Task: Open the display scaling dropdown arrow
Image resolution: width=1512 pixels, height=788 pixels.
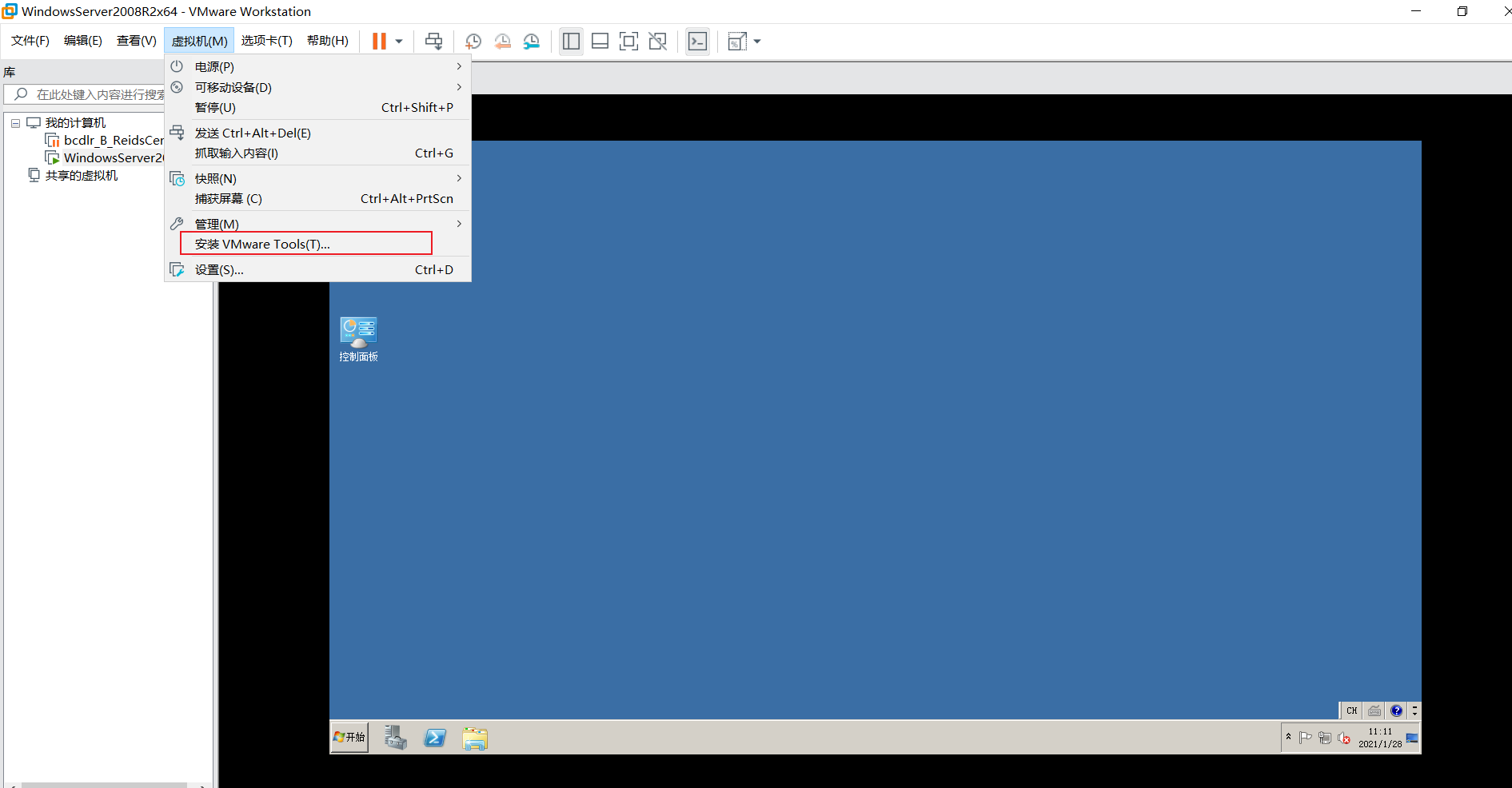Action: 756,41
